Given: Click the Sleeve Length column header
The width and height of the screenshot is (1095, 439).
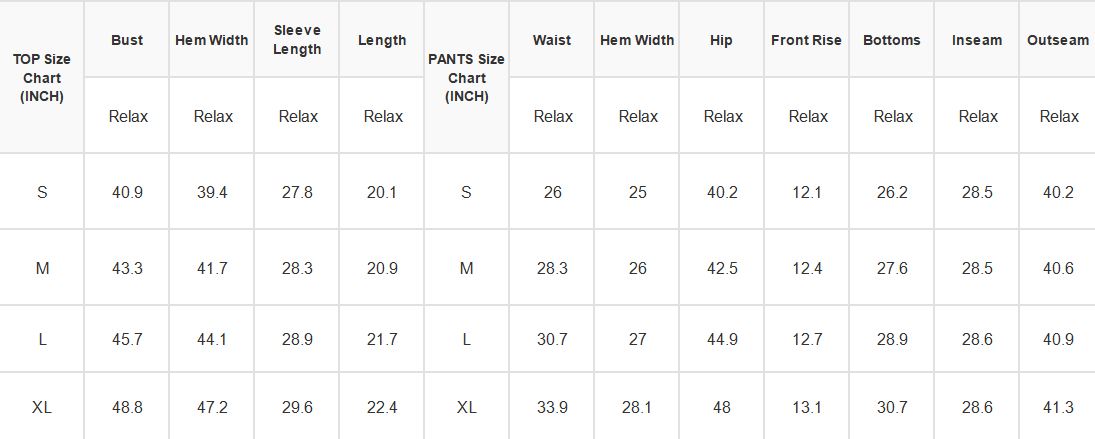Looking at the screenshot, I should (x=297, y=40).
